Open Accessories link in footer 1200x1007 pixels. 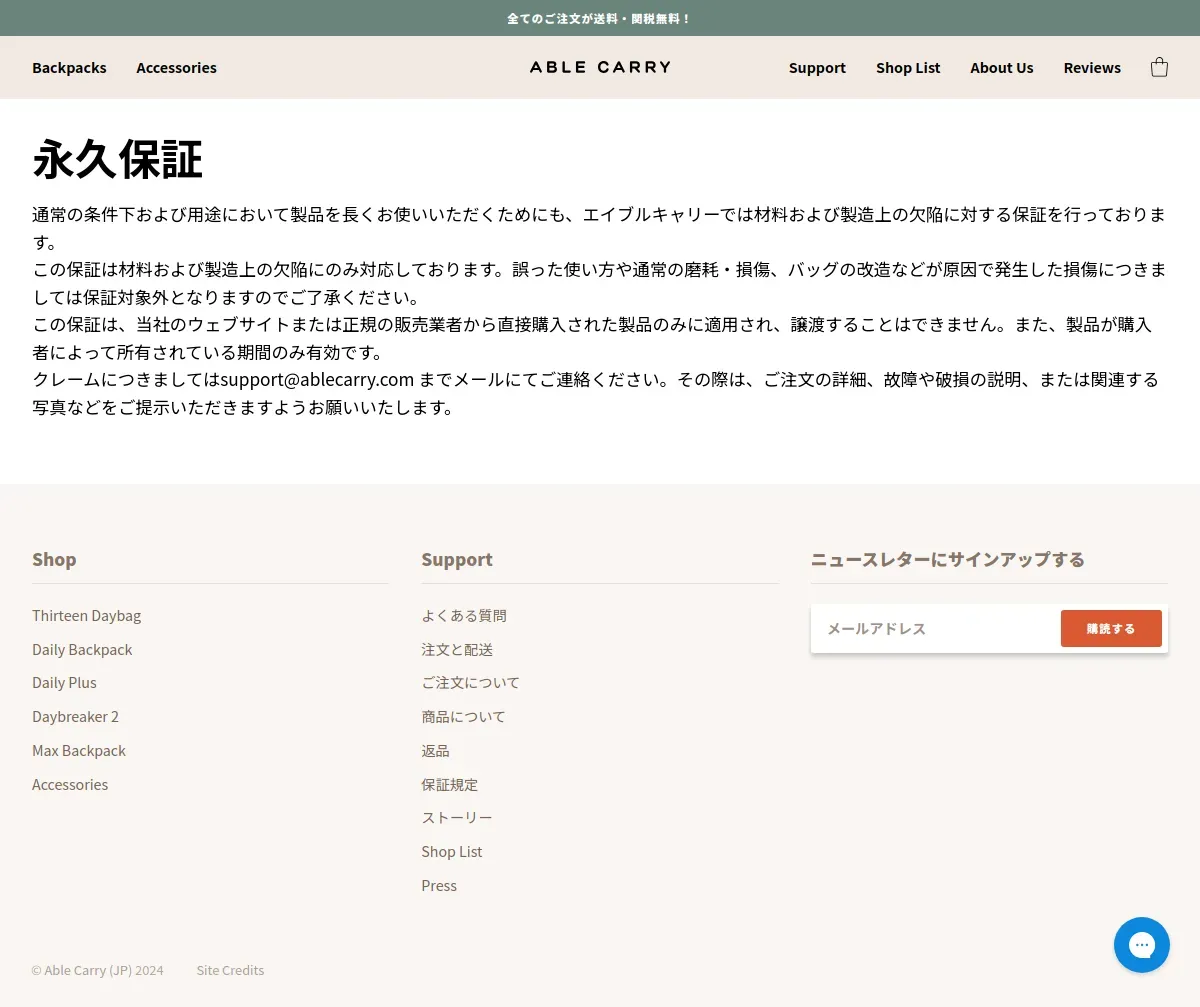tap(70, 785)
